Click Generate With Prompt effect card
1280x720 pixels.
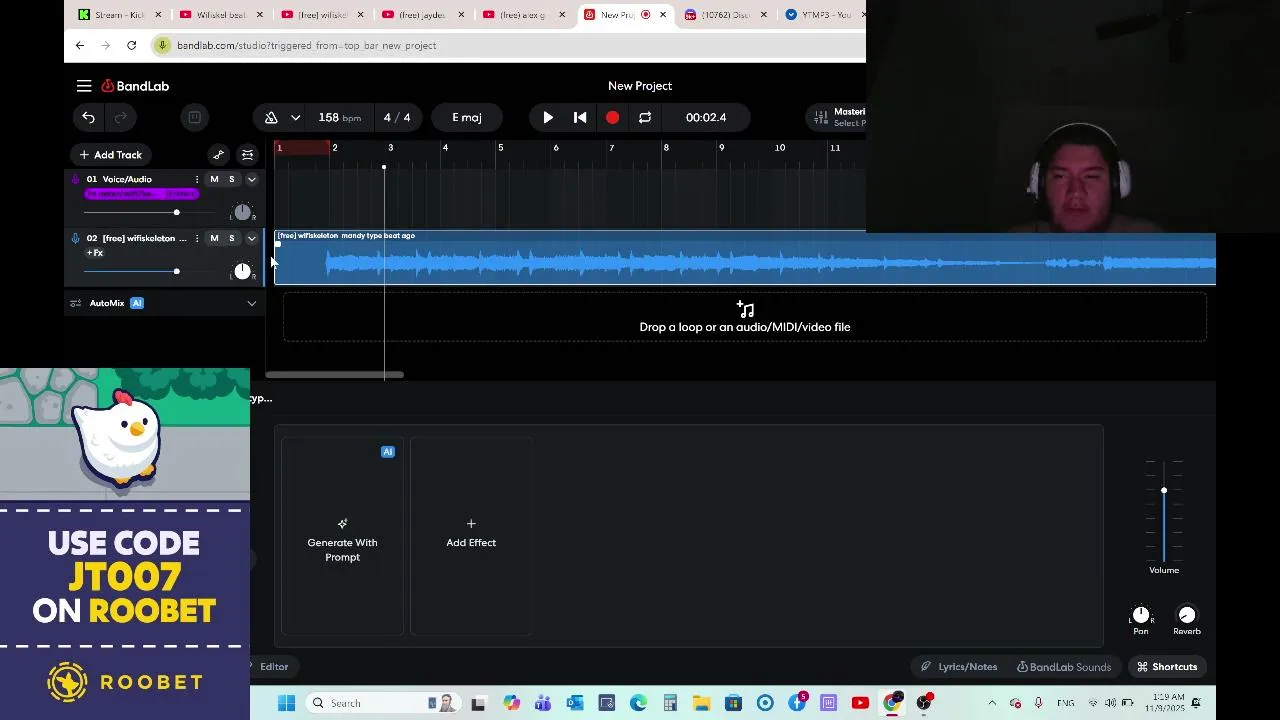coord(342,537)
